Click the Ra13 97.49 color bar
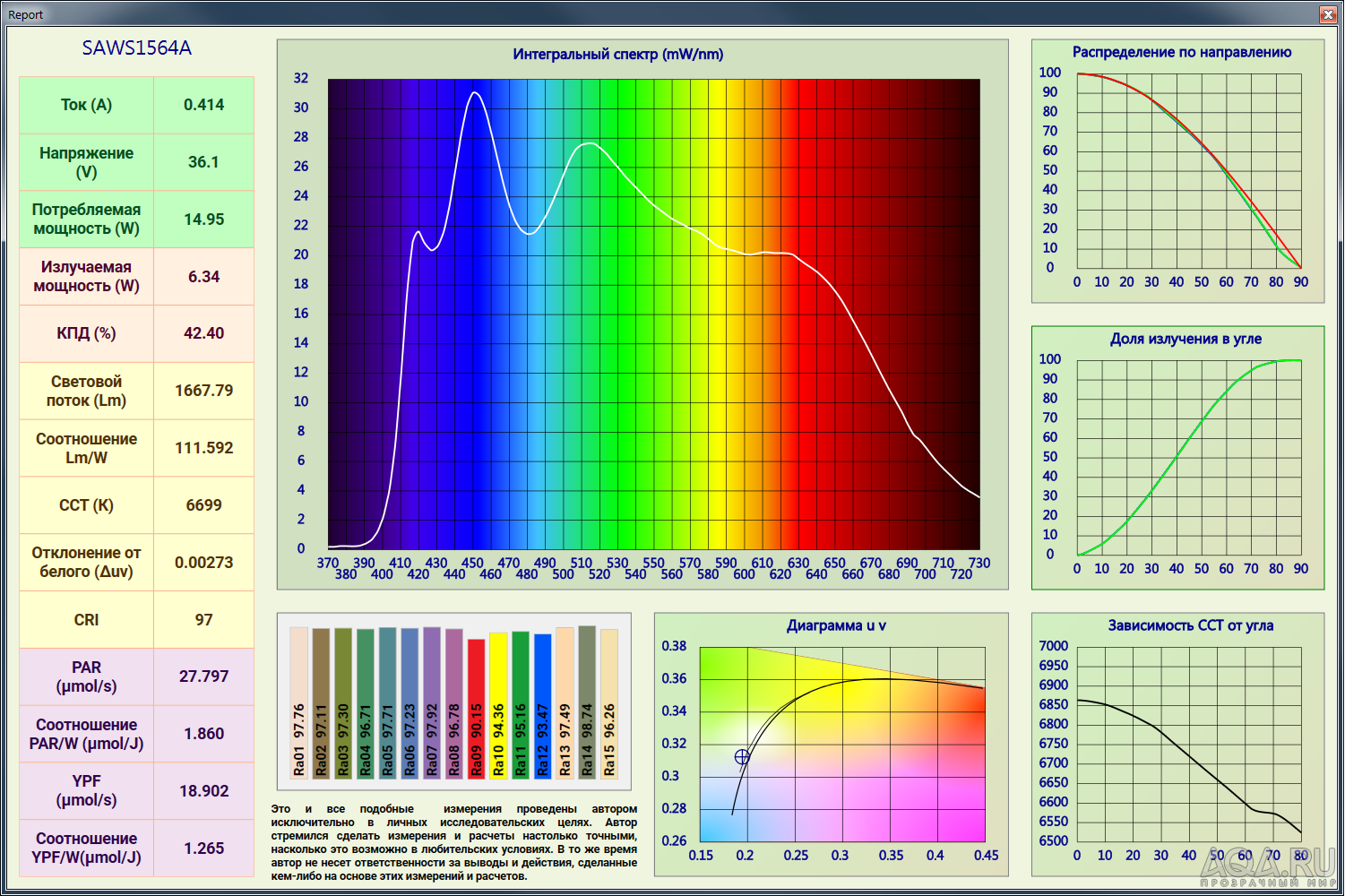Screen dimensions: 1345x896 [x=565, y=702]
